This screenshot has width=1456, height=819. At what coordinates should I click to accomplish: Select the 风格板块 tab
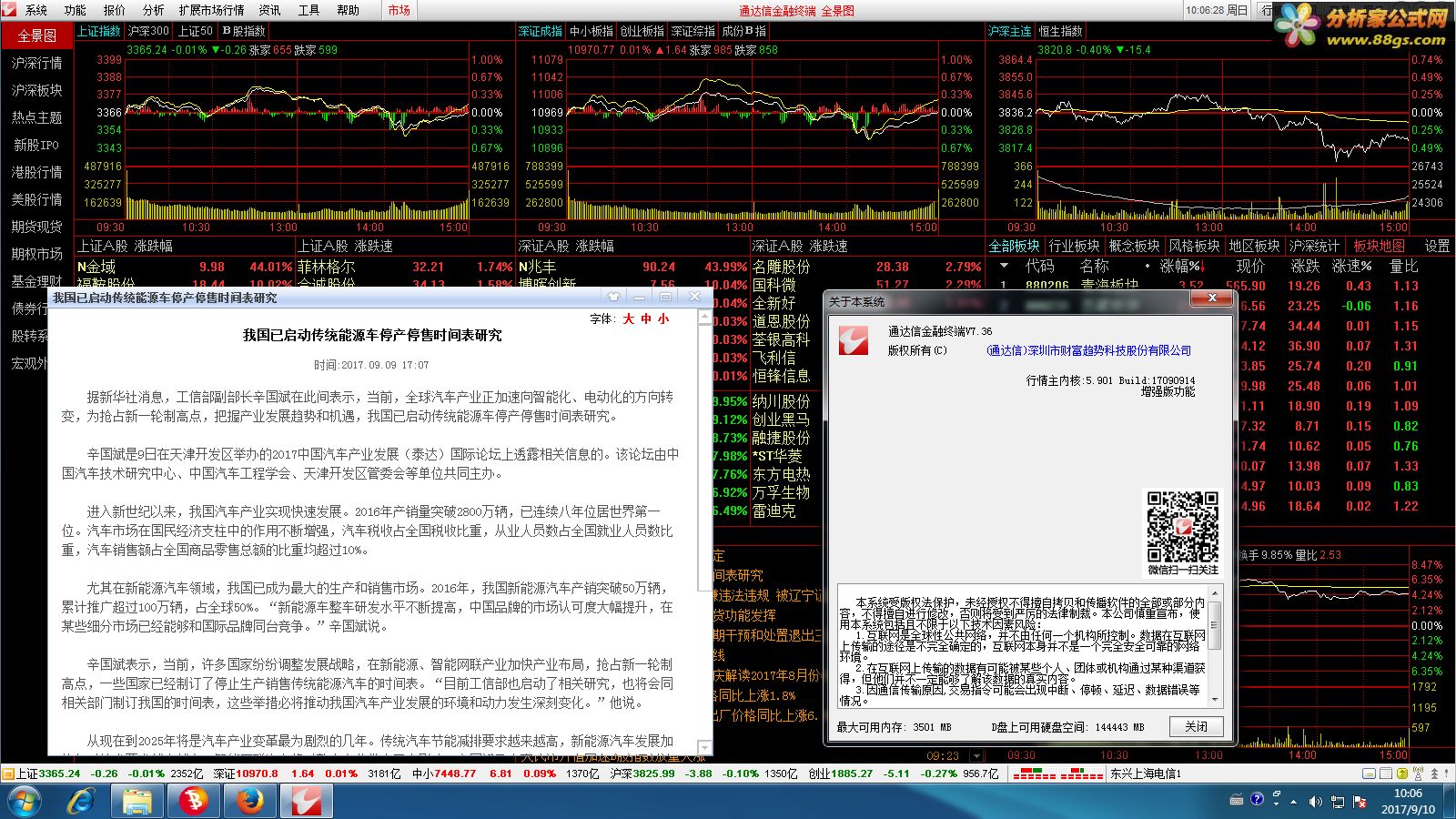tap(1194, 246)
